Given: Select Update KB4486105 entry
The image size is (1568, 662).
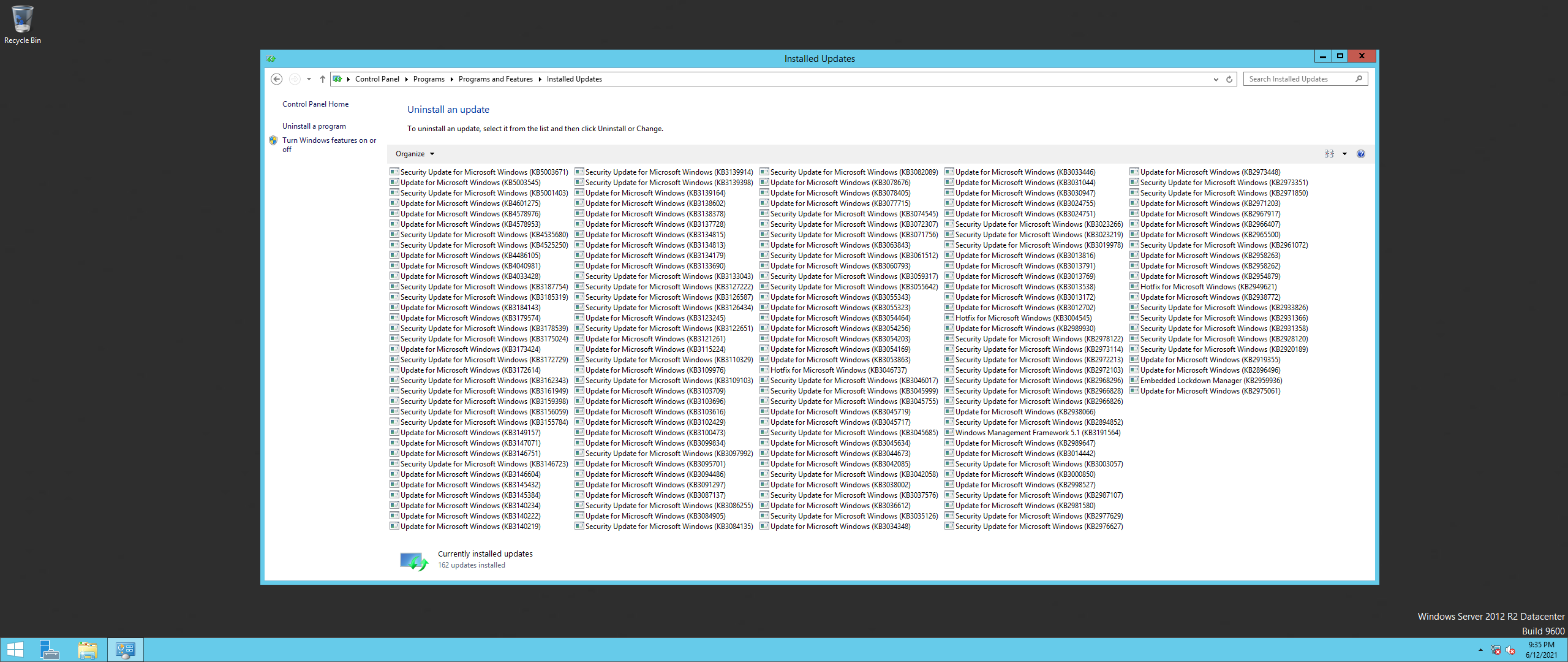Looking at the screenshot, I should point(466,256).
